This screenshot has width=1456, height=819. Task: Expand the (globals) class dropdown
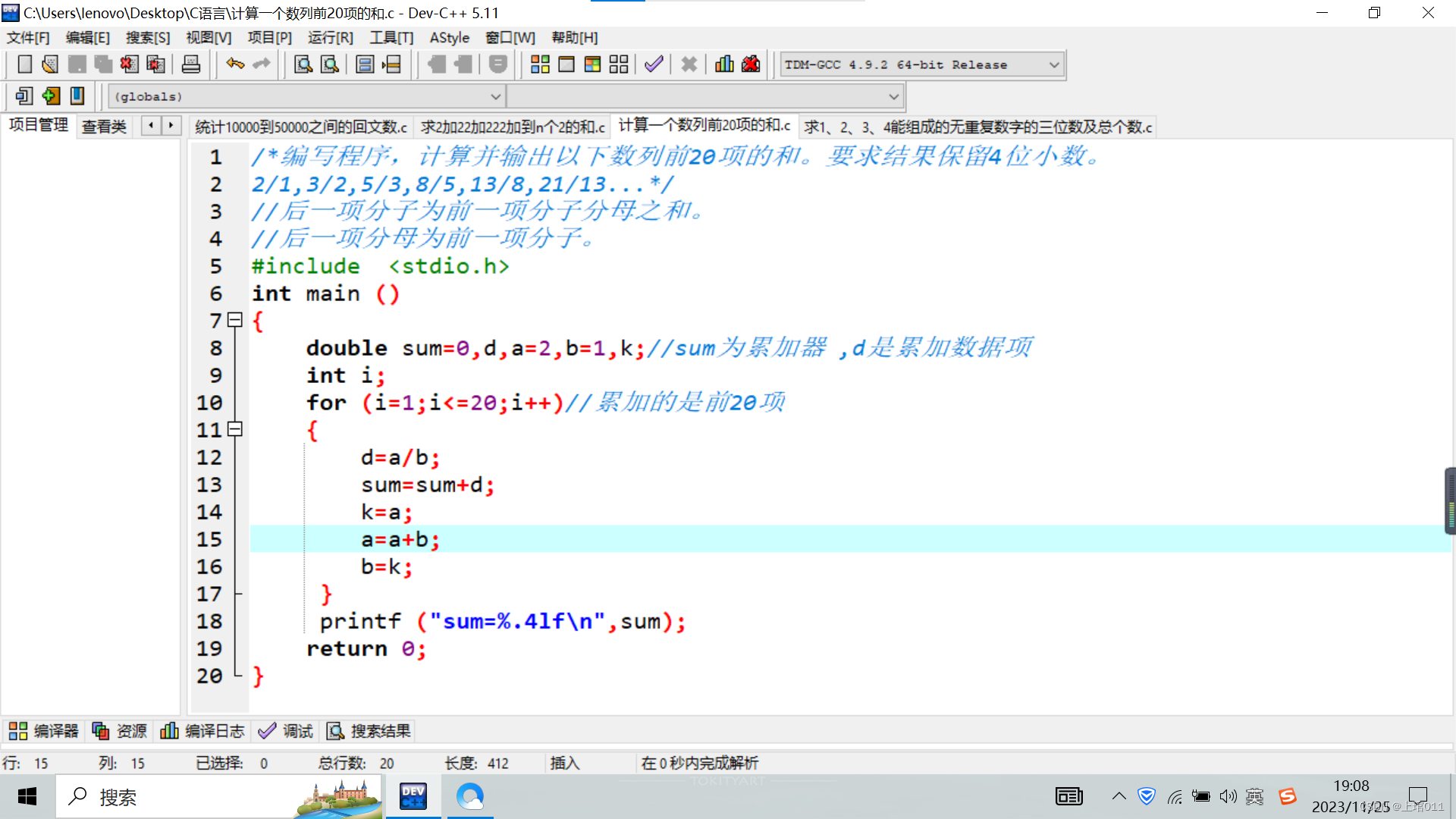pos(495,97)
